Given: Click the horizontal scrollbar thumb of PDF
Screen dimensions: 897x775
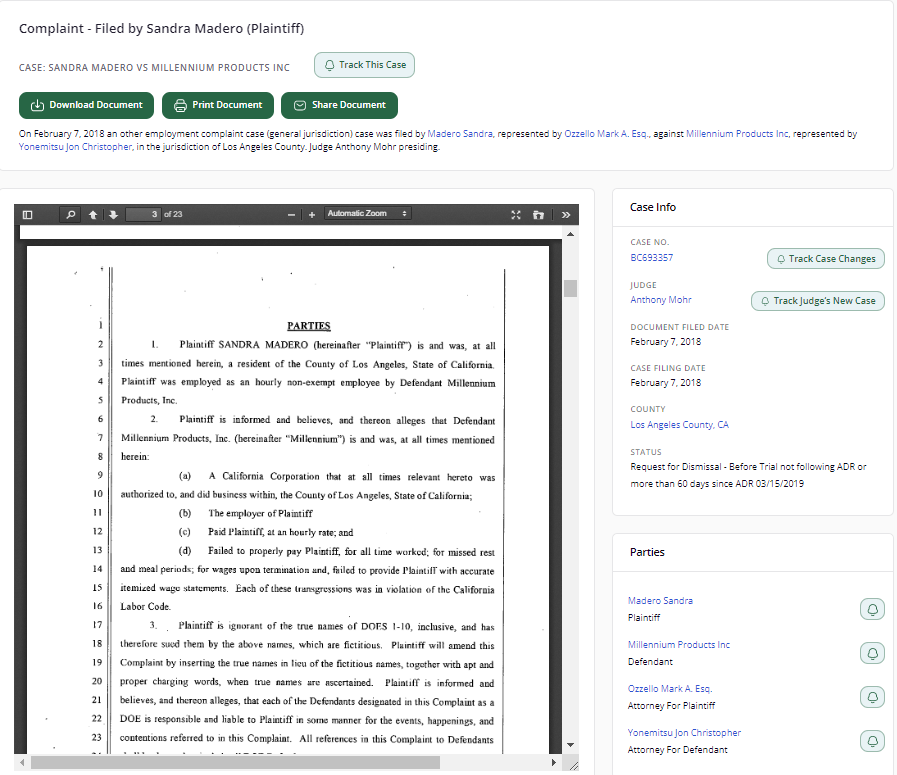Looking at the screenshot, I should (x=235, y=763).
